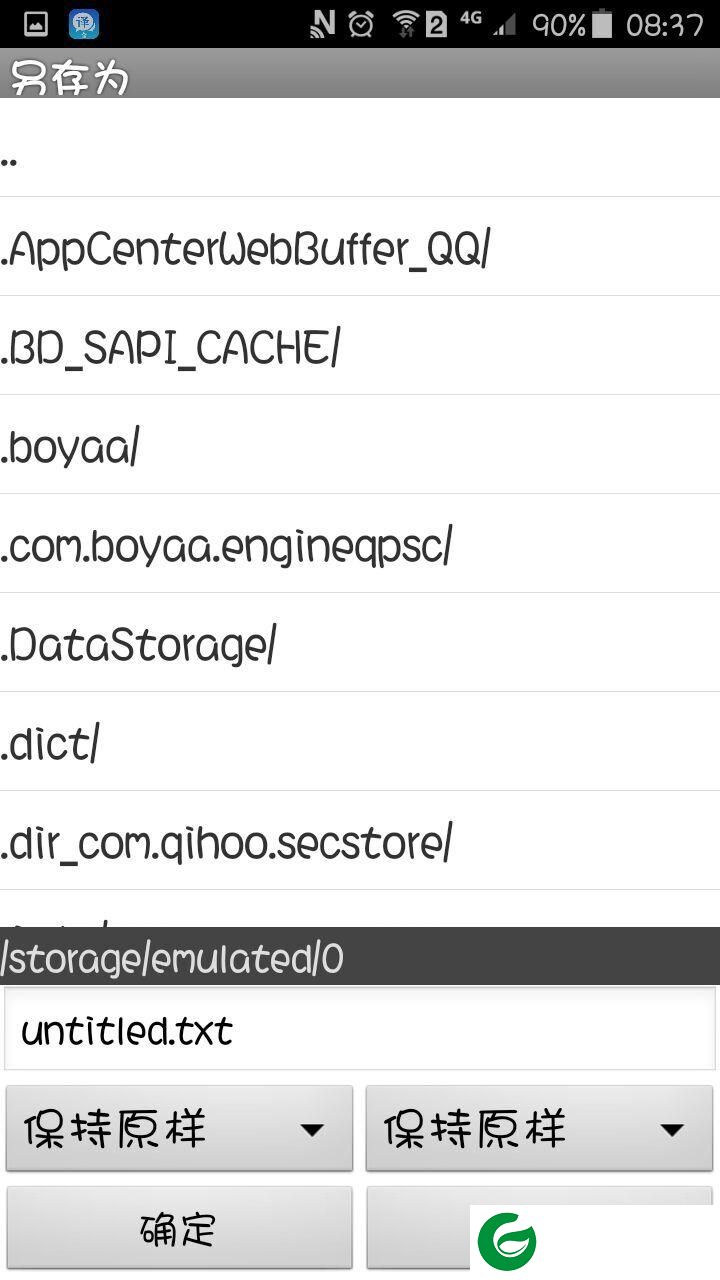The image size is (720, 1280).
Task: Focus the untitled.txt filename field
Action: 360,1029
